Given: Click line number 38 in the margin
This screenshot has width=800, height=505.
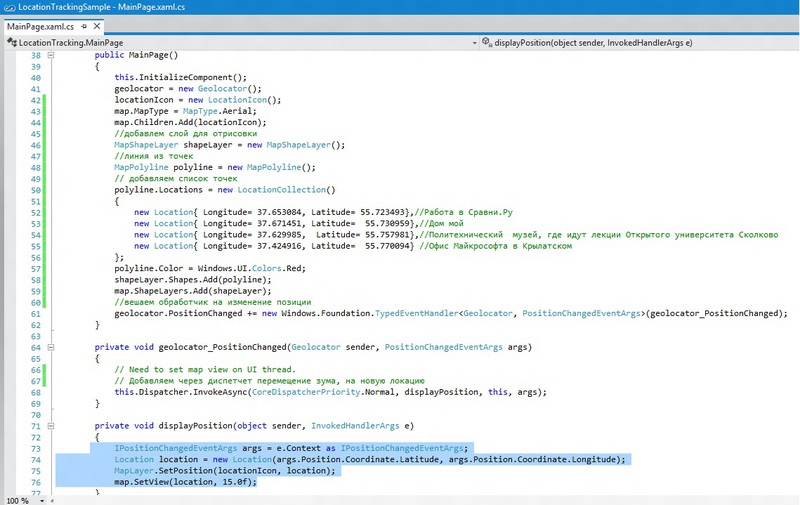Looking at the screenshot, I should pyautogui.click(x=36, y=55).
